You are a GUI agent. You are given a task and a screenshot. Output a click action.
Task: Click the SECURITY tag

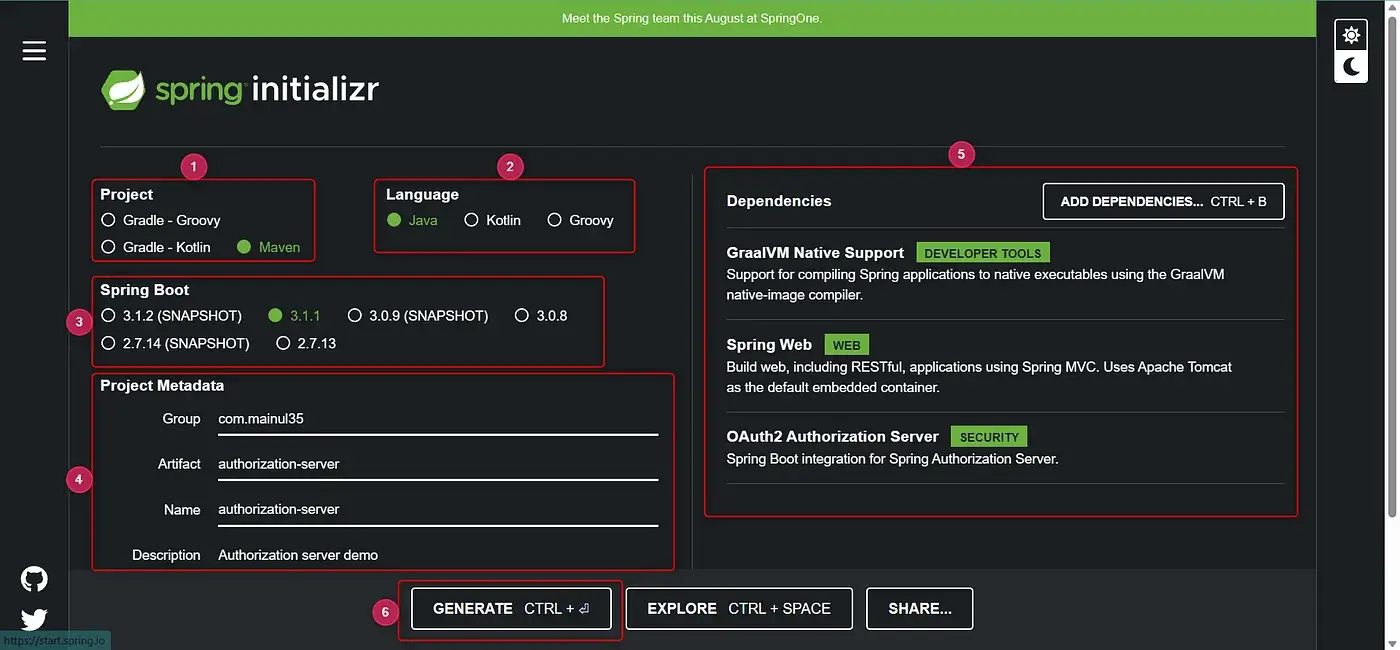pos(989,437)
